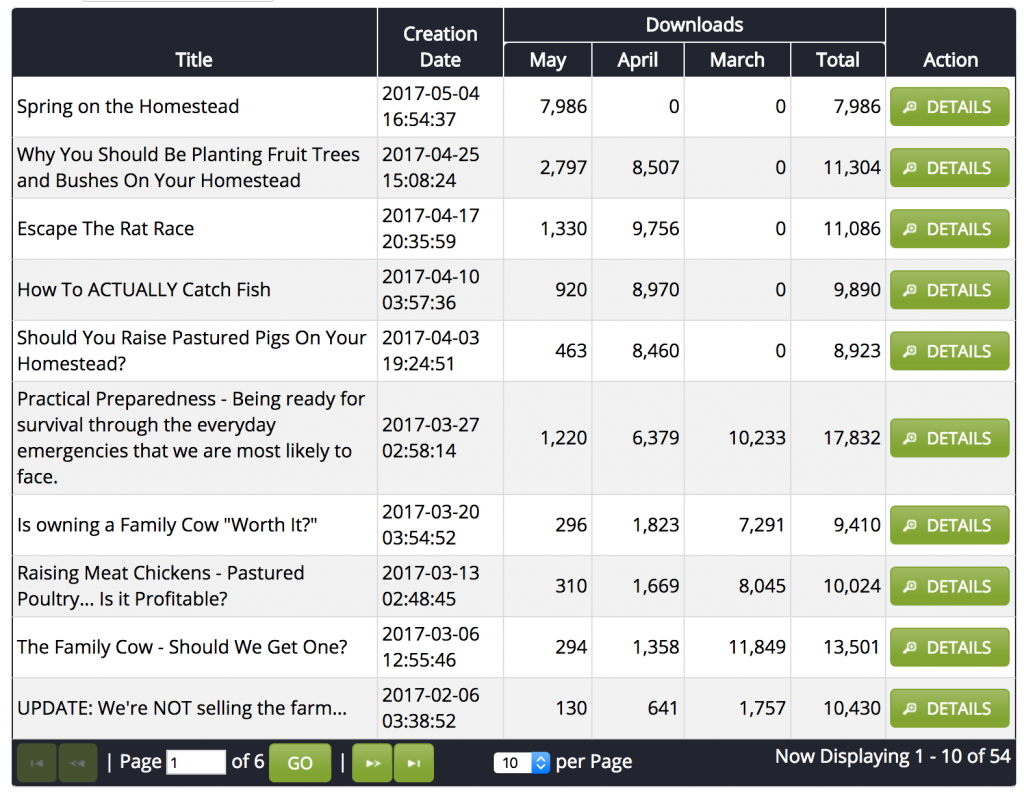Open Details for the Practical Preparedness episode
The image size is (1024, 794).
[x=949, y=438]
